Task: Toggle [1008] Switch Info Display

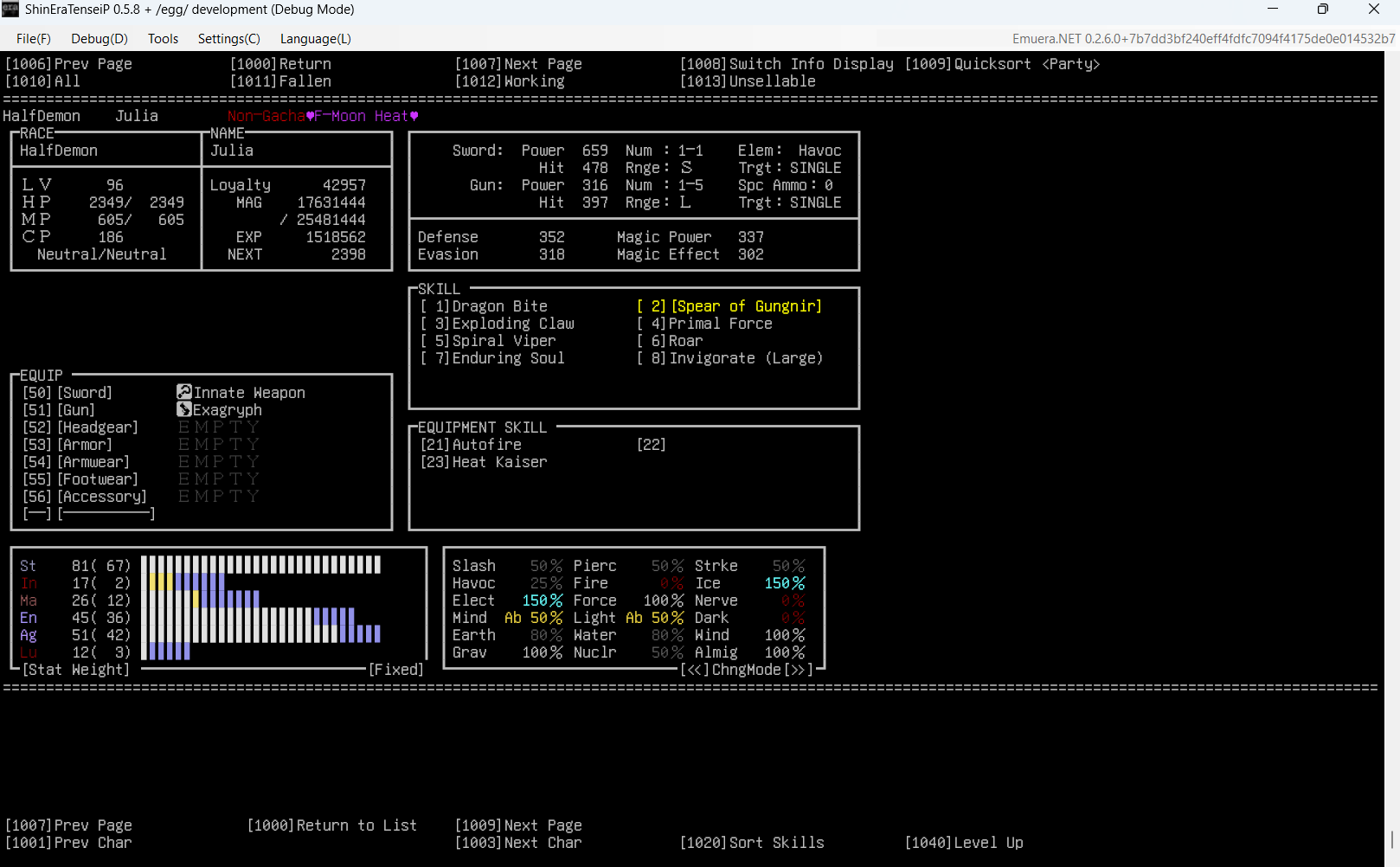Action: tap(786, 64)
